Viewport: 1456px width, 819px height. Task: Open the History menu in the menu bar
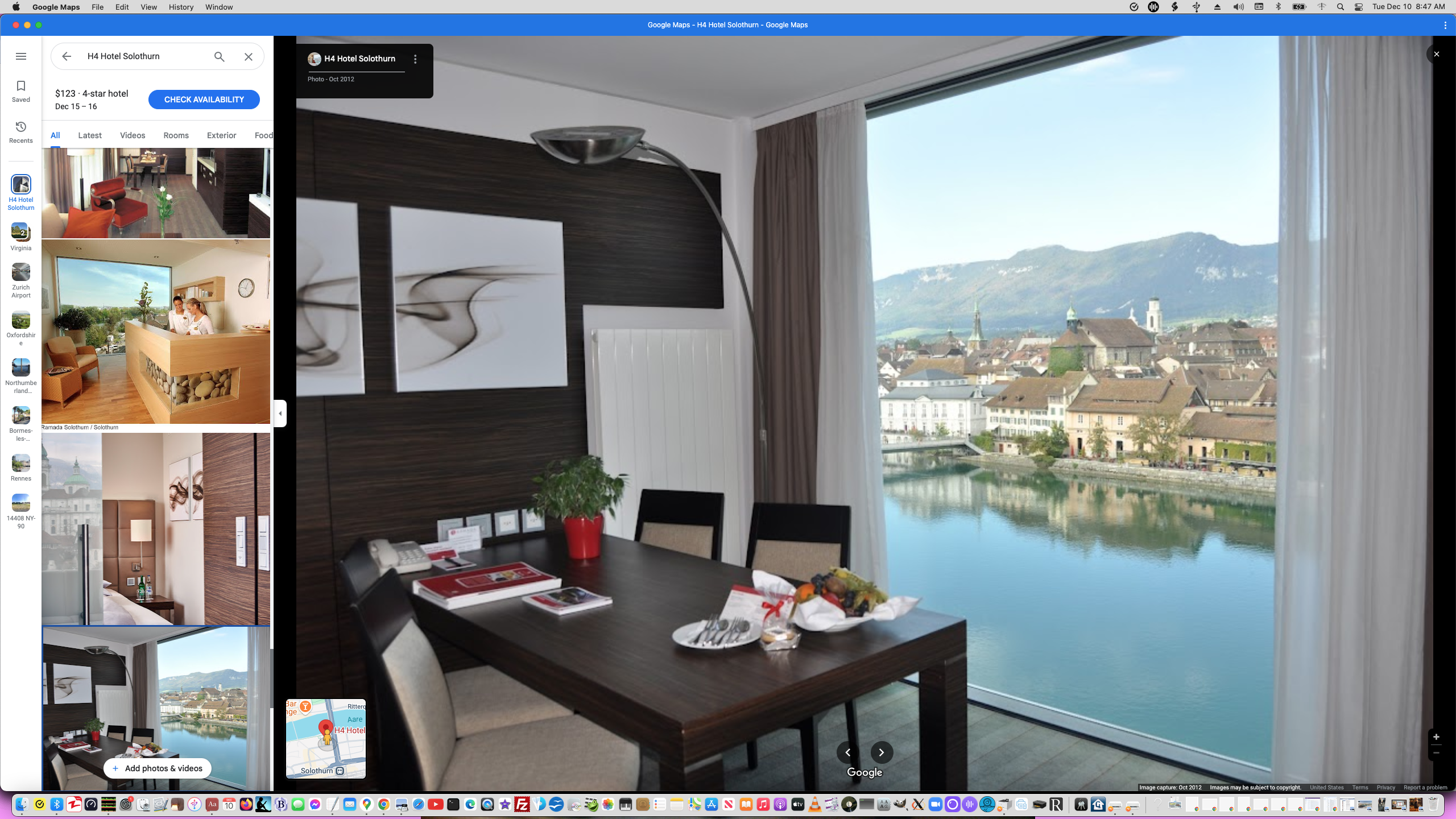180,7
